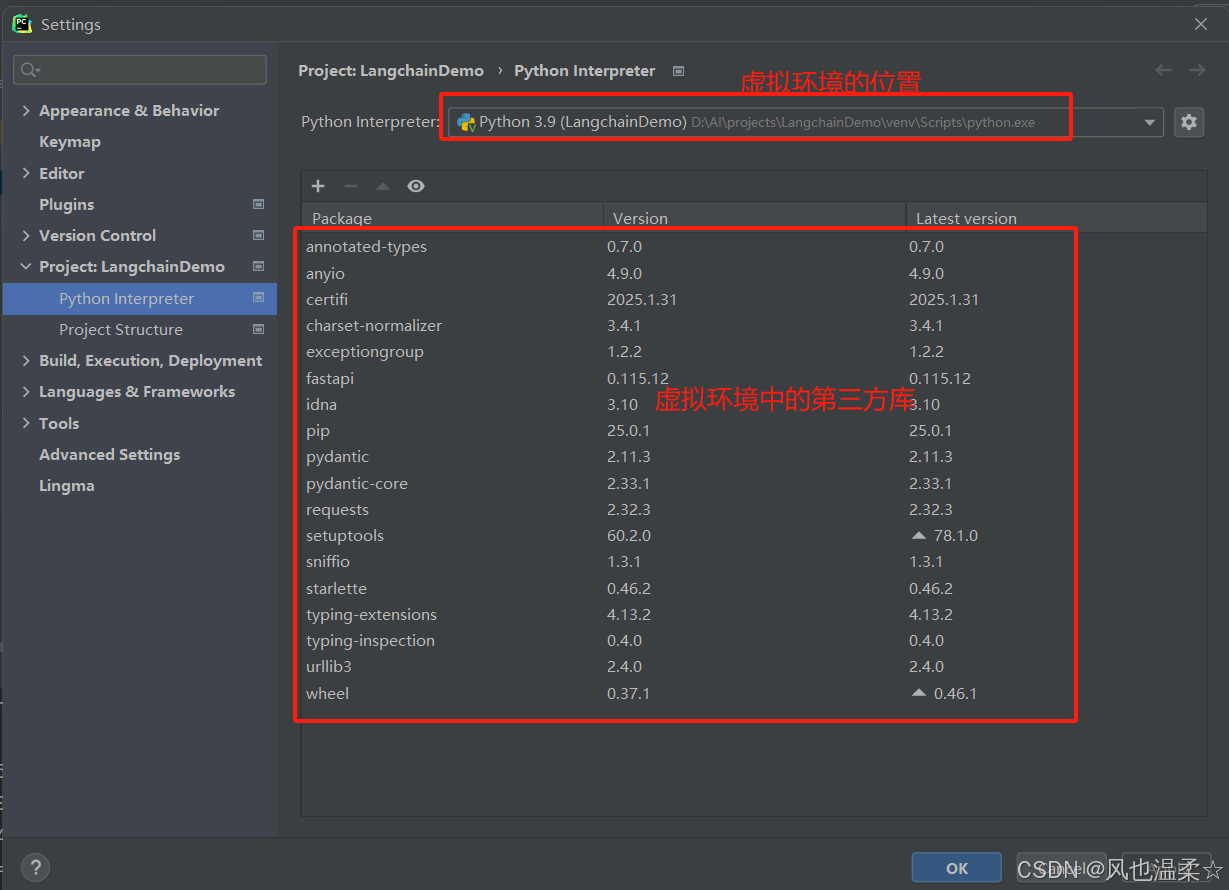Open interpreter gear settings button

[x=1188, y=122]
